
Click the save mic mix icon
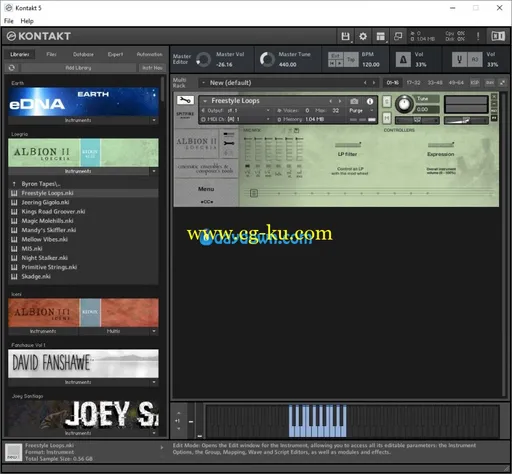(297, 130)
